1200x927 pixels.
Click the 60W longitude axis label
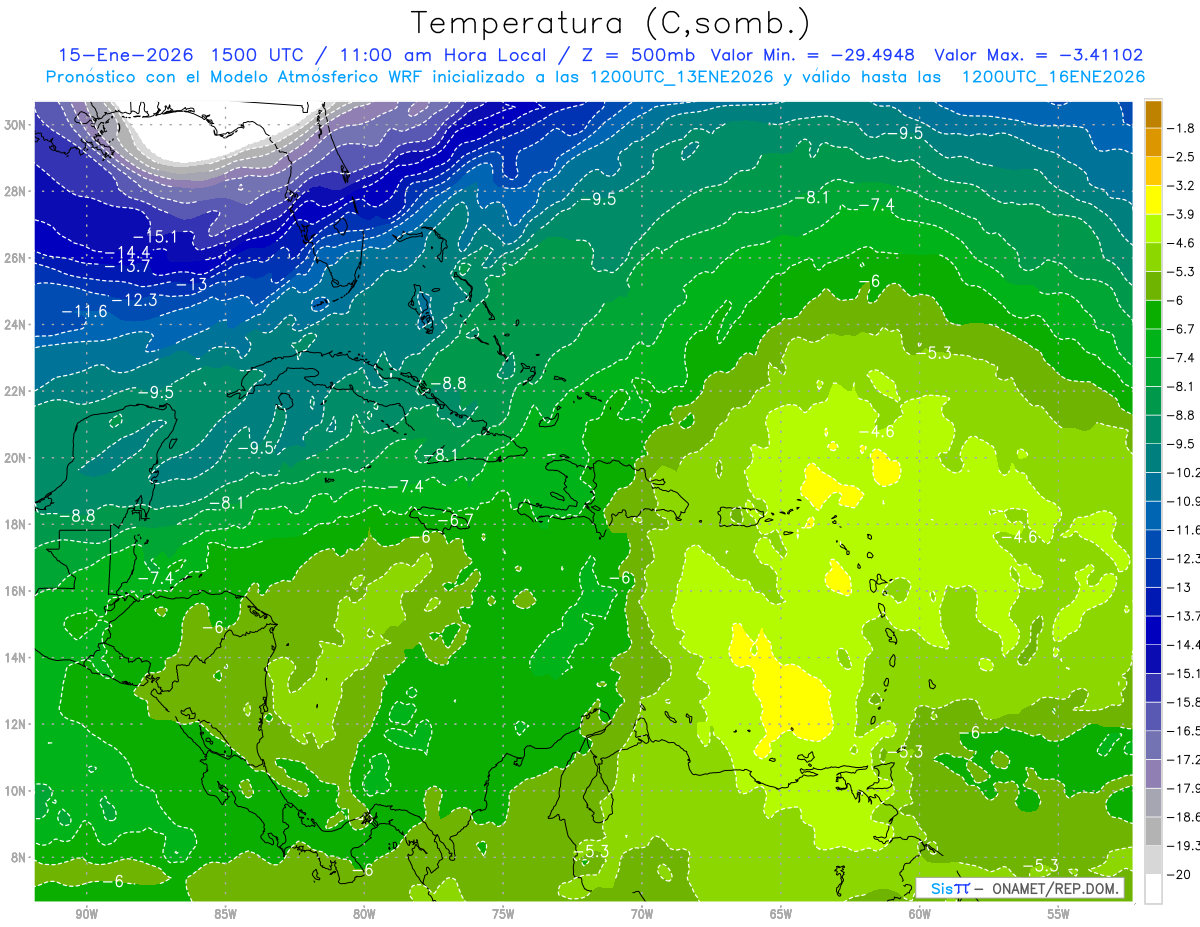point(920,915)
